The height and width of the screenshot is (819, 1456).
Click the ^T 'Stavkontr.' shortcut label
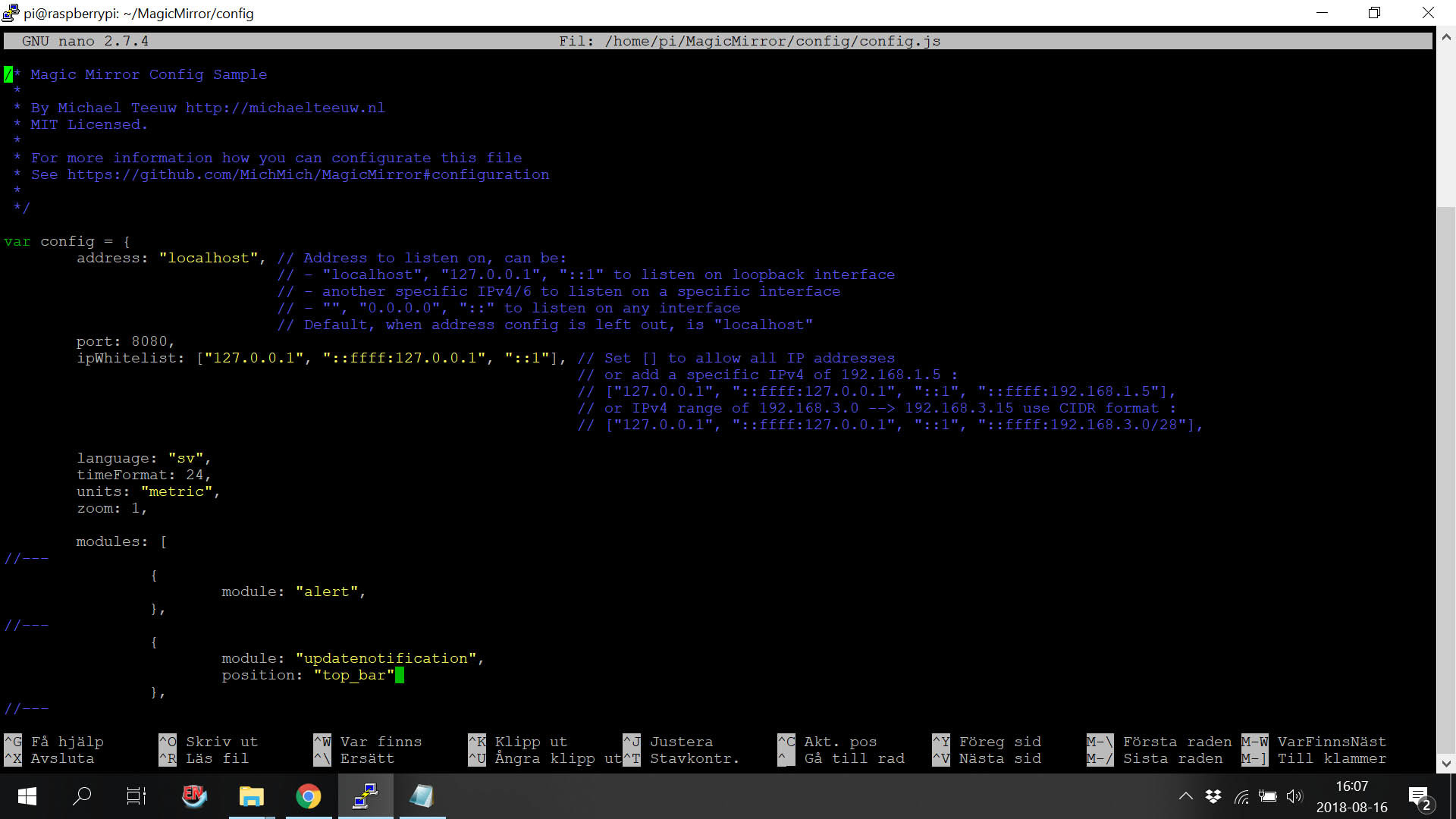click(x=695, y=758)
